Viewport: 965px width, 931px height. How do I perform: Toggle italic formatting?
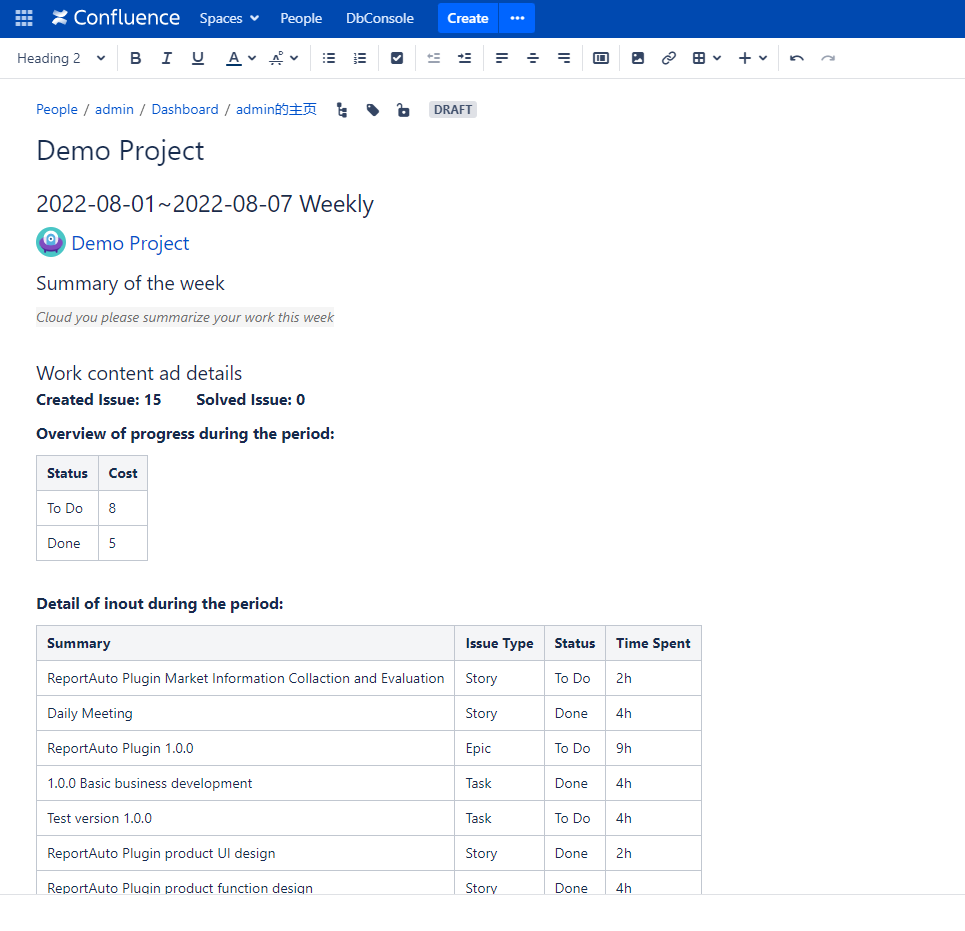pyautogui.click(x=167, y=58)
